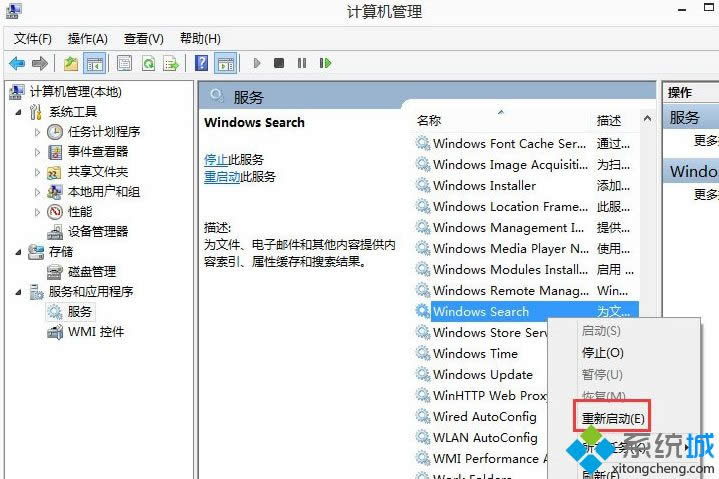The image size is (719, 479).
Task: Select the Windows Remote Manag... service
Action: [x=510, y=291]
